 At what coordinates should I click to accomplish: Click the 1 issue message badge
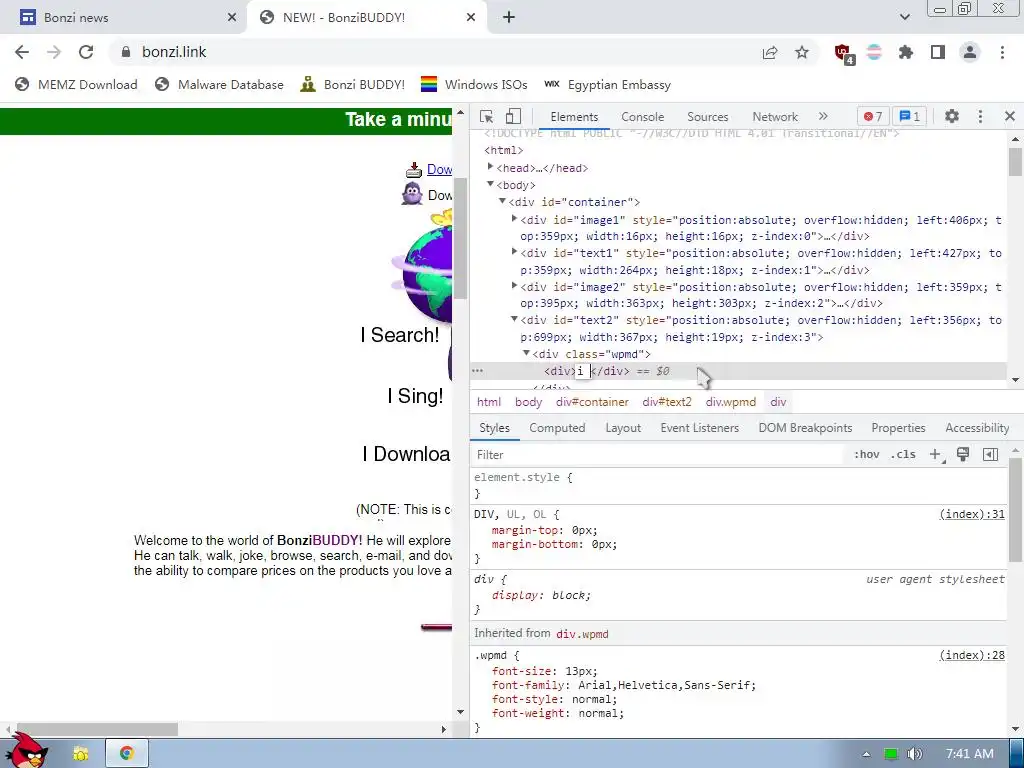(x=909, y=116)
